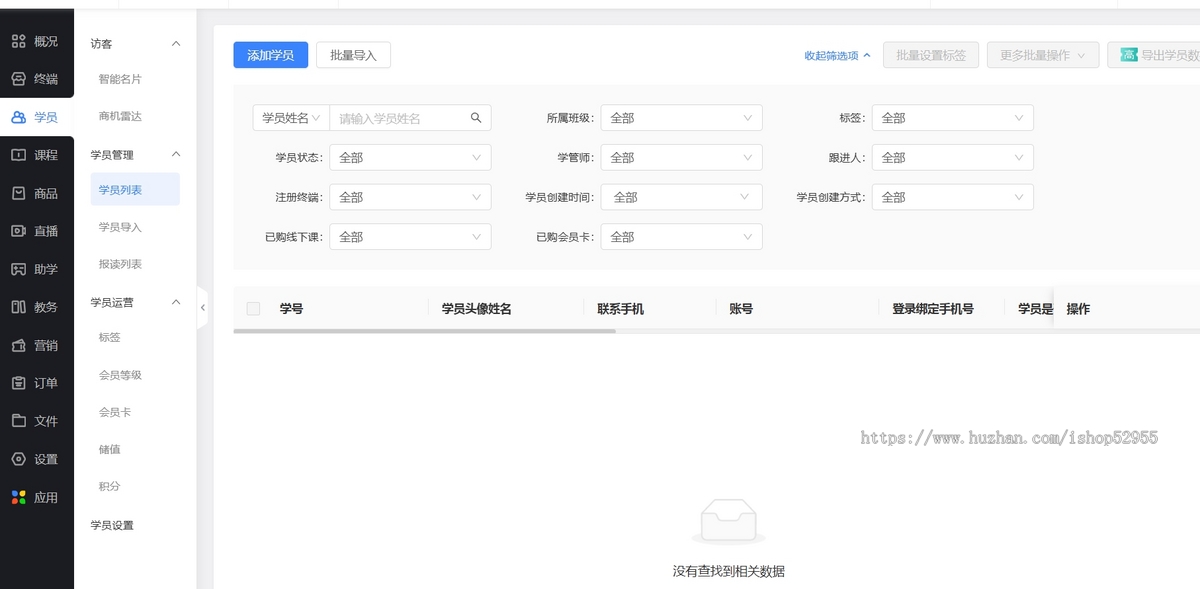Select the 学员 student sidebar icon
Screen dimensions: 1200x589
tap(18, 117)
